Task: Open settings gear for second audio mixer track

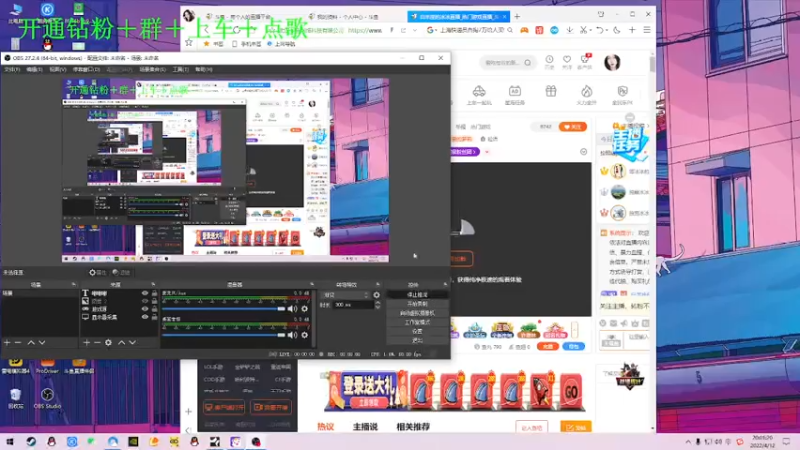Action: point(305,335)
